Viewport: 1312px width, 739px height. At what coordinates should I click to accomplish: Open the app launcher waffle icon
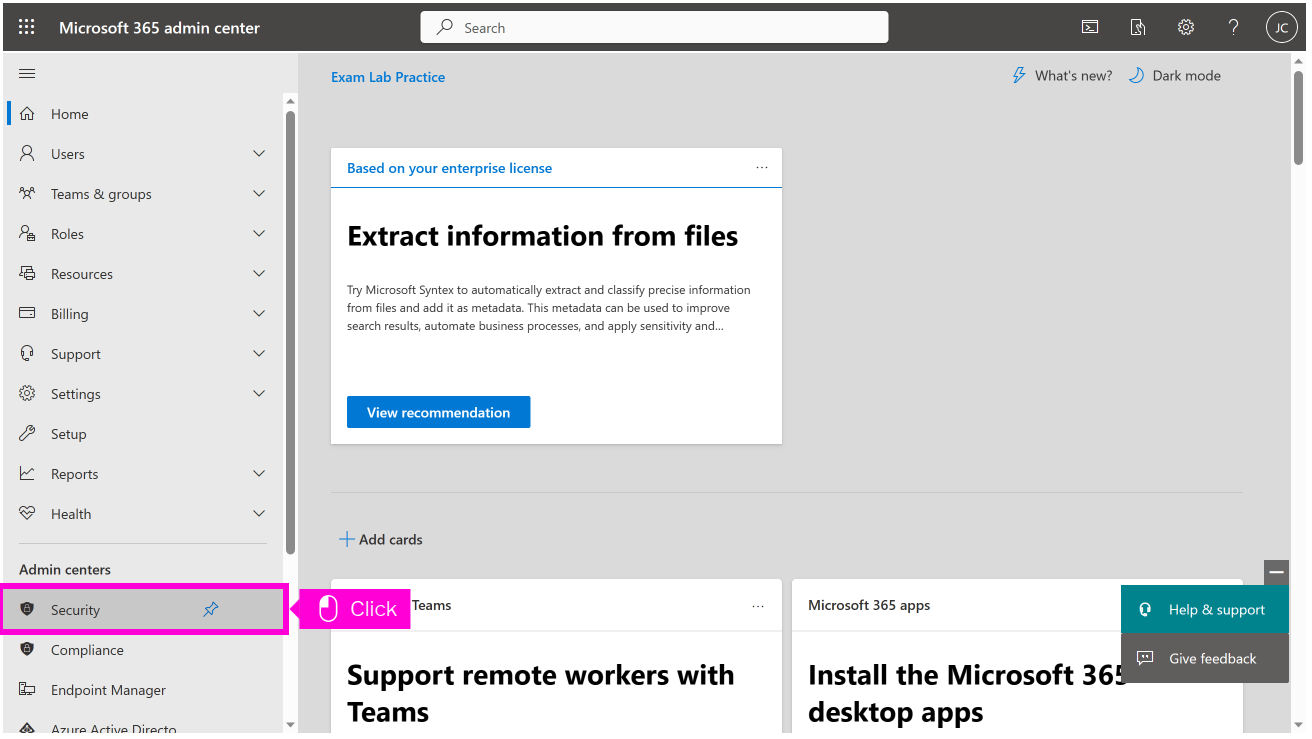[27, 28]
